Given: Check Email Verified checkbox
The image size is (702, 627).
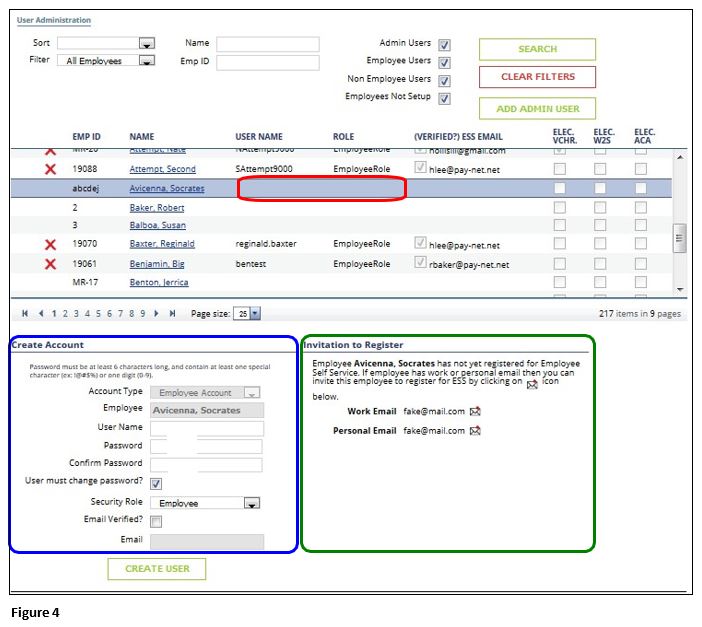Looking at the screenshot, I should [156, 521].
